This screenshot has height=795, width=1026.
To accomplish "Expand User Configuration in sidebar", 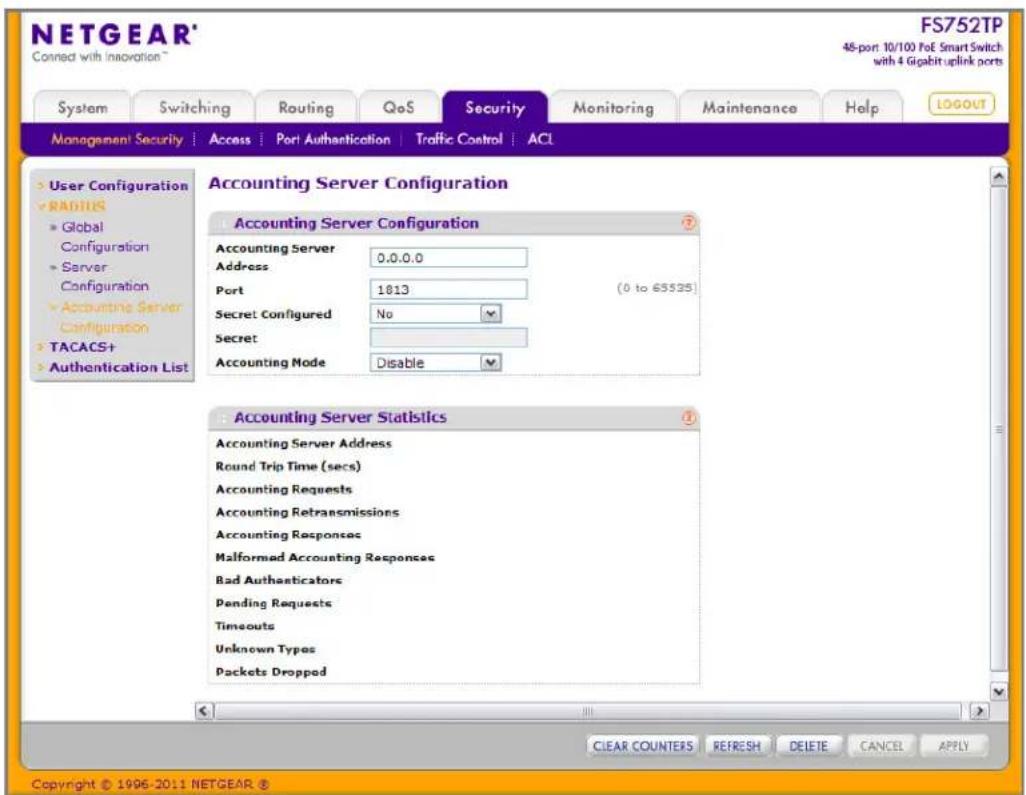I will 118,186.
